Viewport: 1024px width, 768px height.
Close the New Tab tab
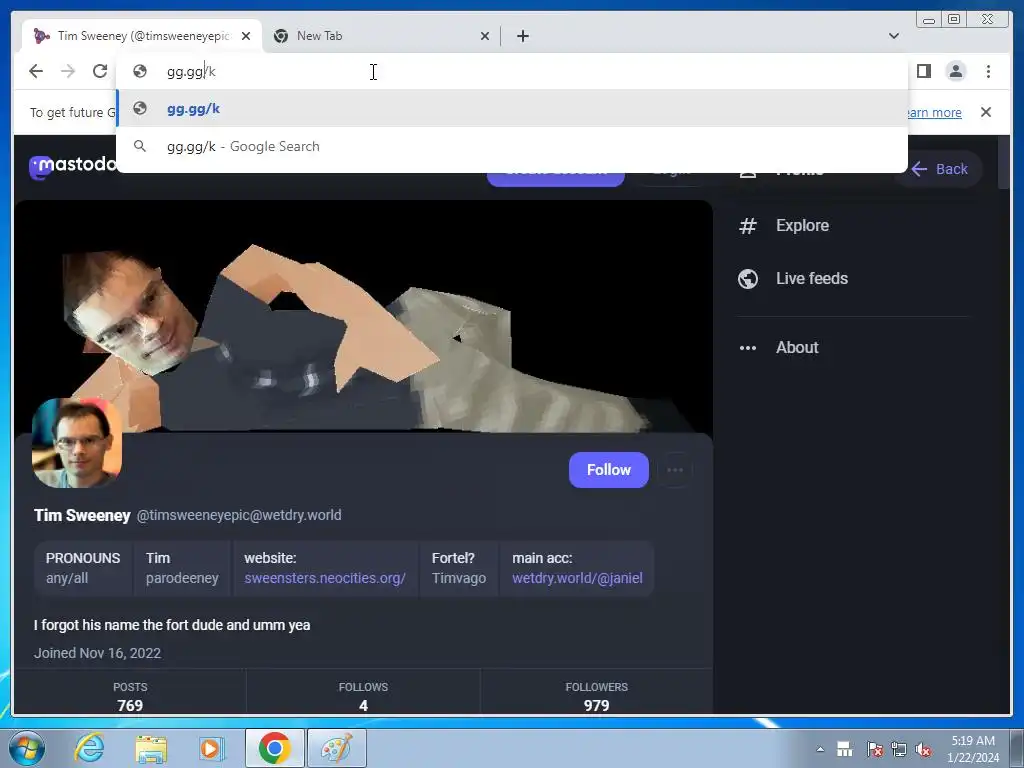coord(485,36)
